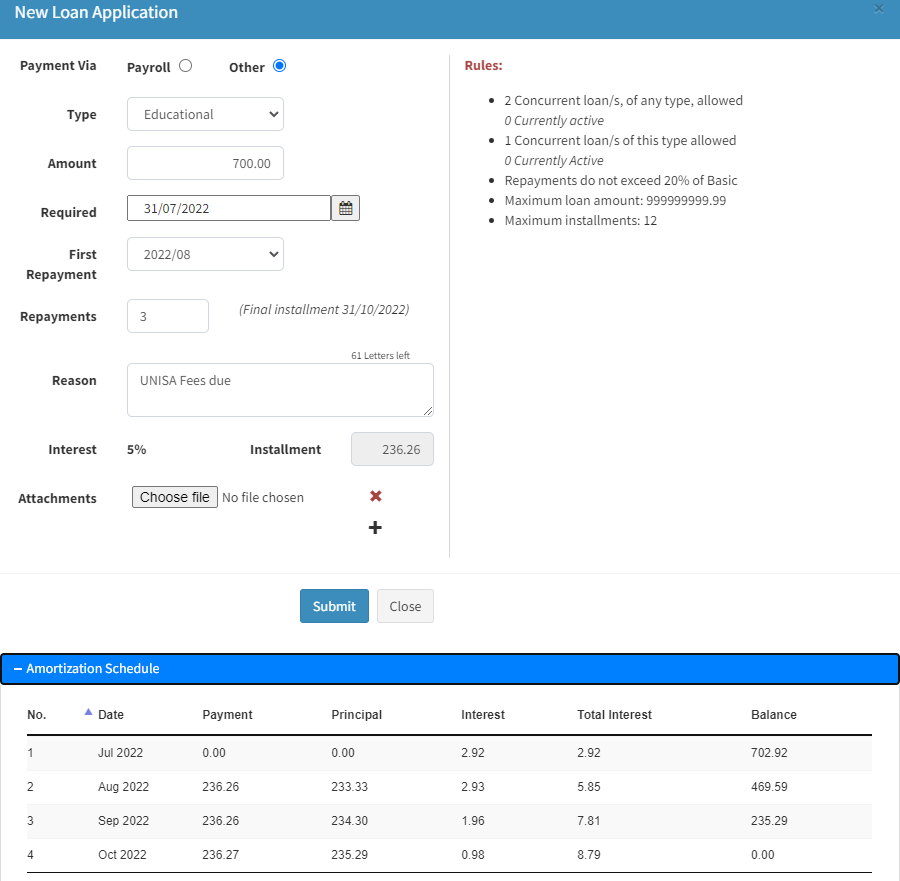This screenshot has width=900, height=881.
Task: Click the Close button
Action: 405,606
